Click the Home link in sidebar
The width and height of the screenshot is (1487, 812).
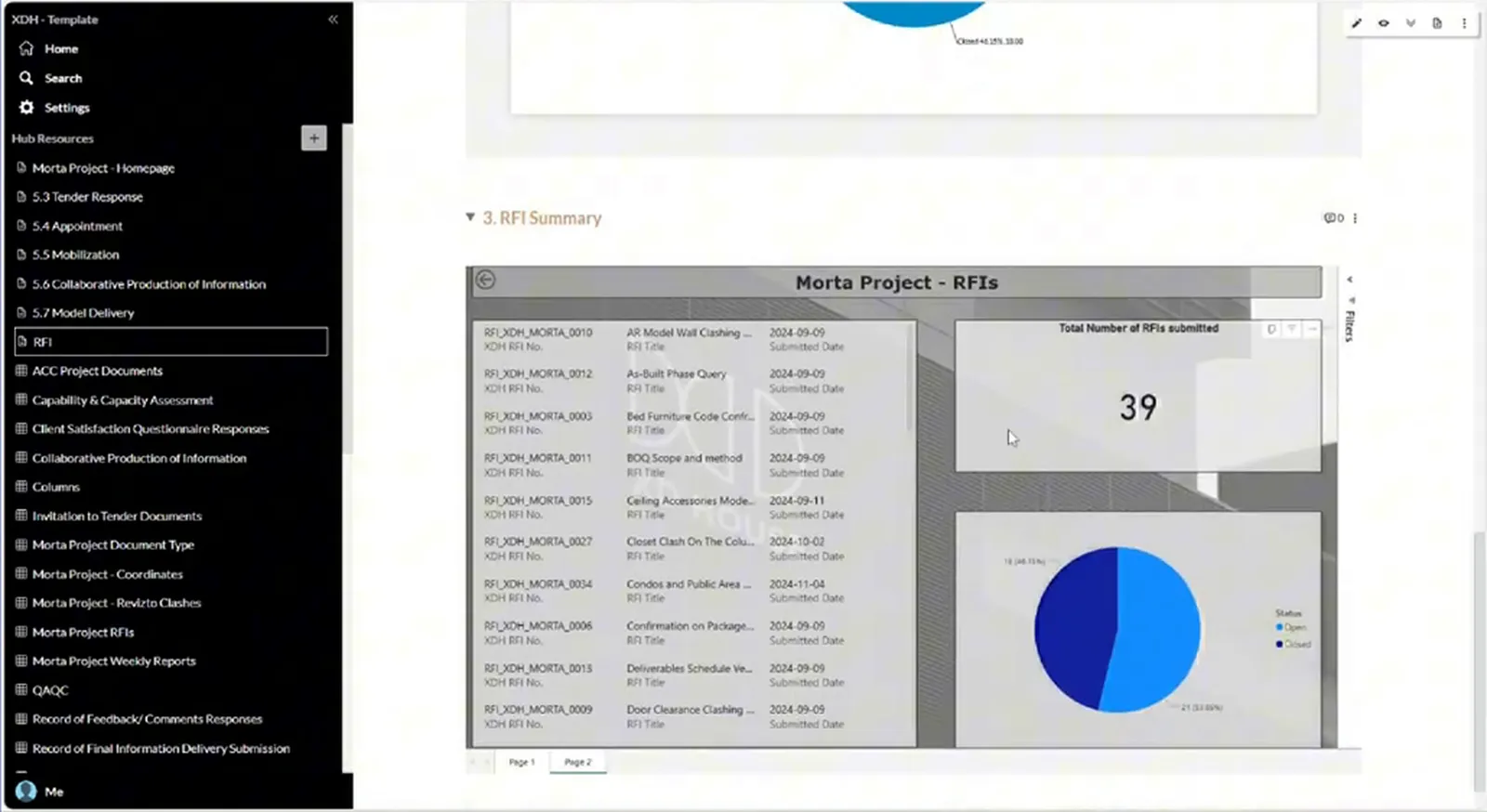[x=61, y=48]
